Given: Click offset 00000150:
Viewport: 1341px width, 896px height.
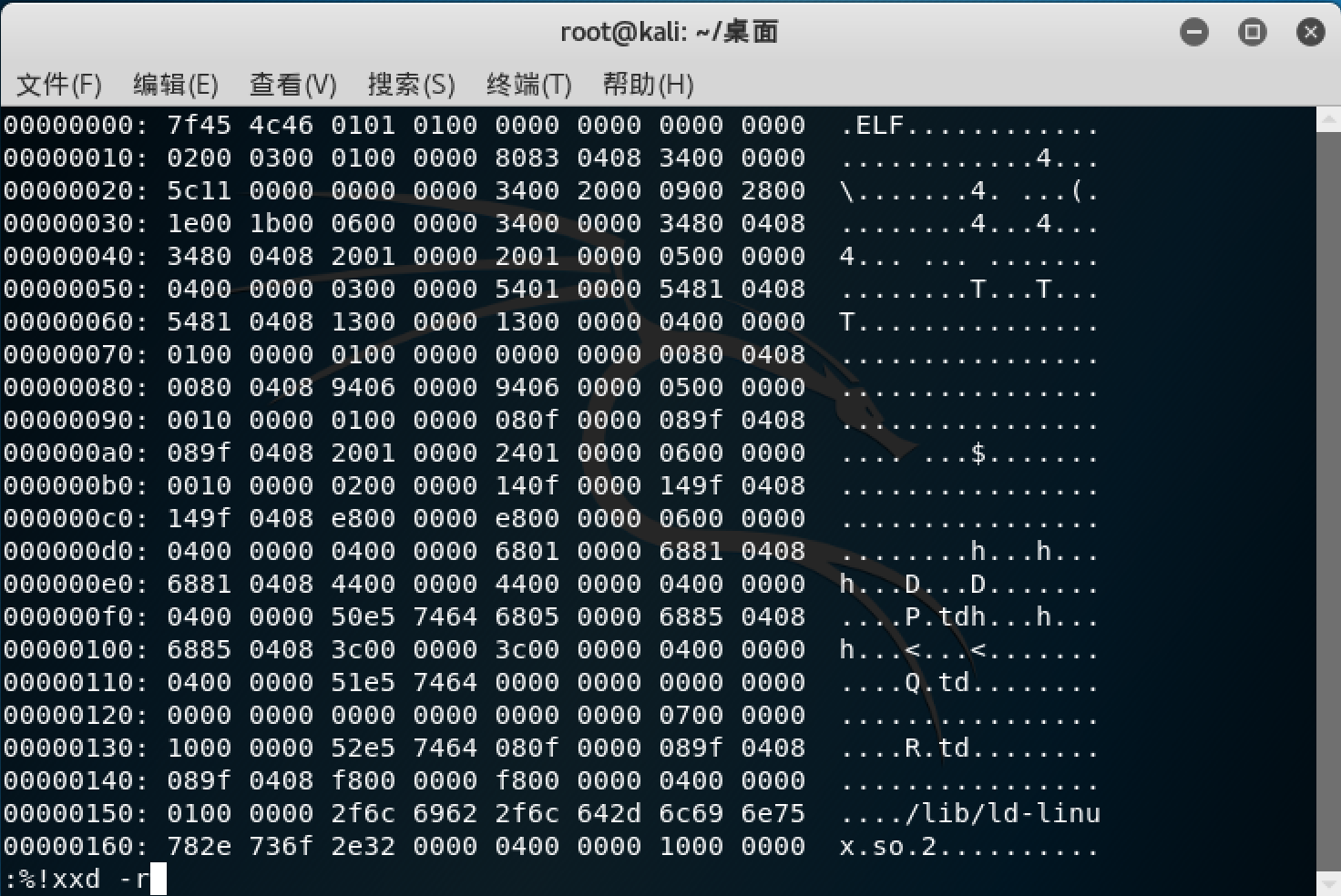Looking at the screenshot, I should tap(76, 813).
